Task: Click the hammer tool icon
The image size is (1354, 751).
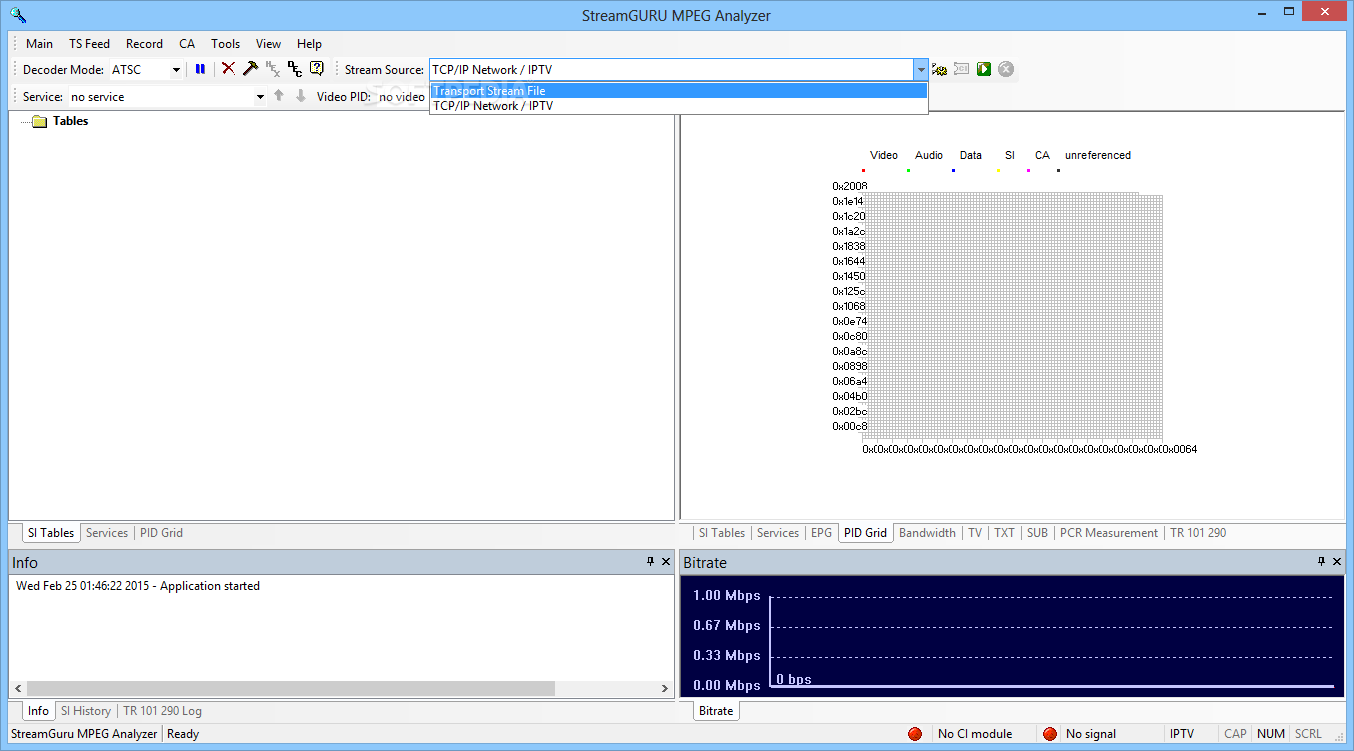Action: pos(250,69)
